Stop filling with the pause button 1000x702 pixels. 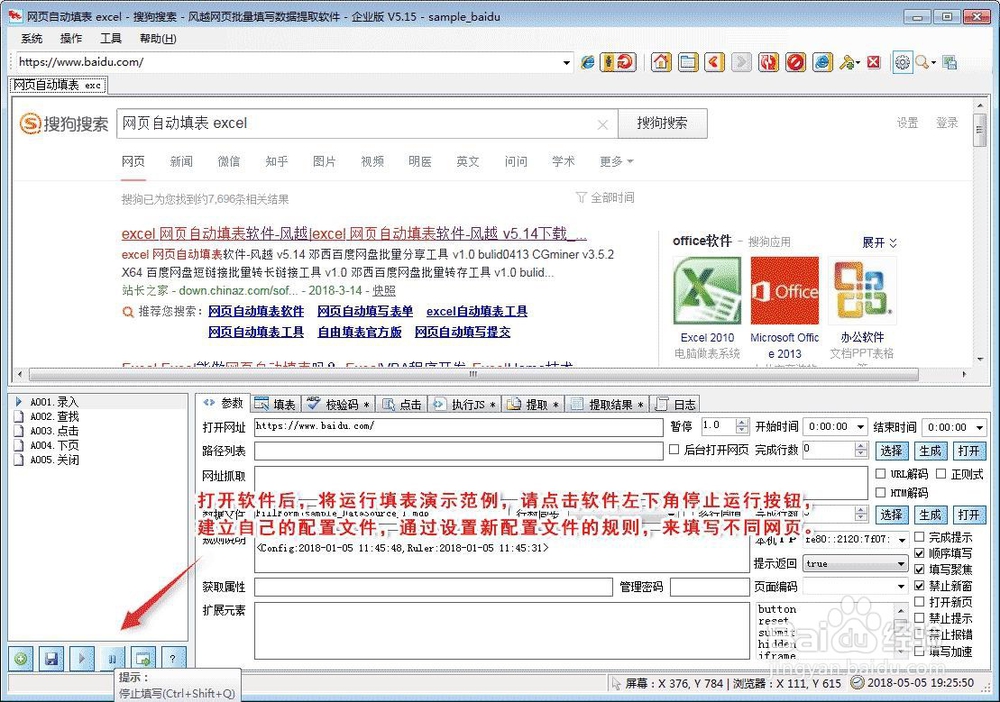(x=112, y=657)
